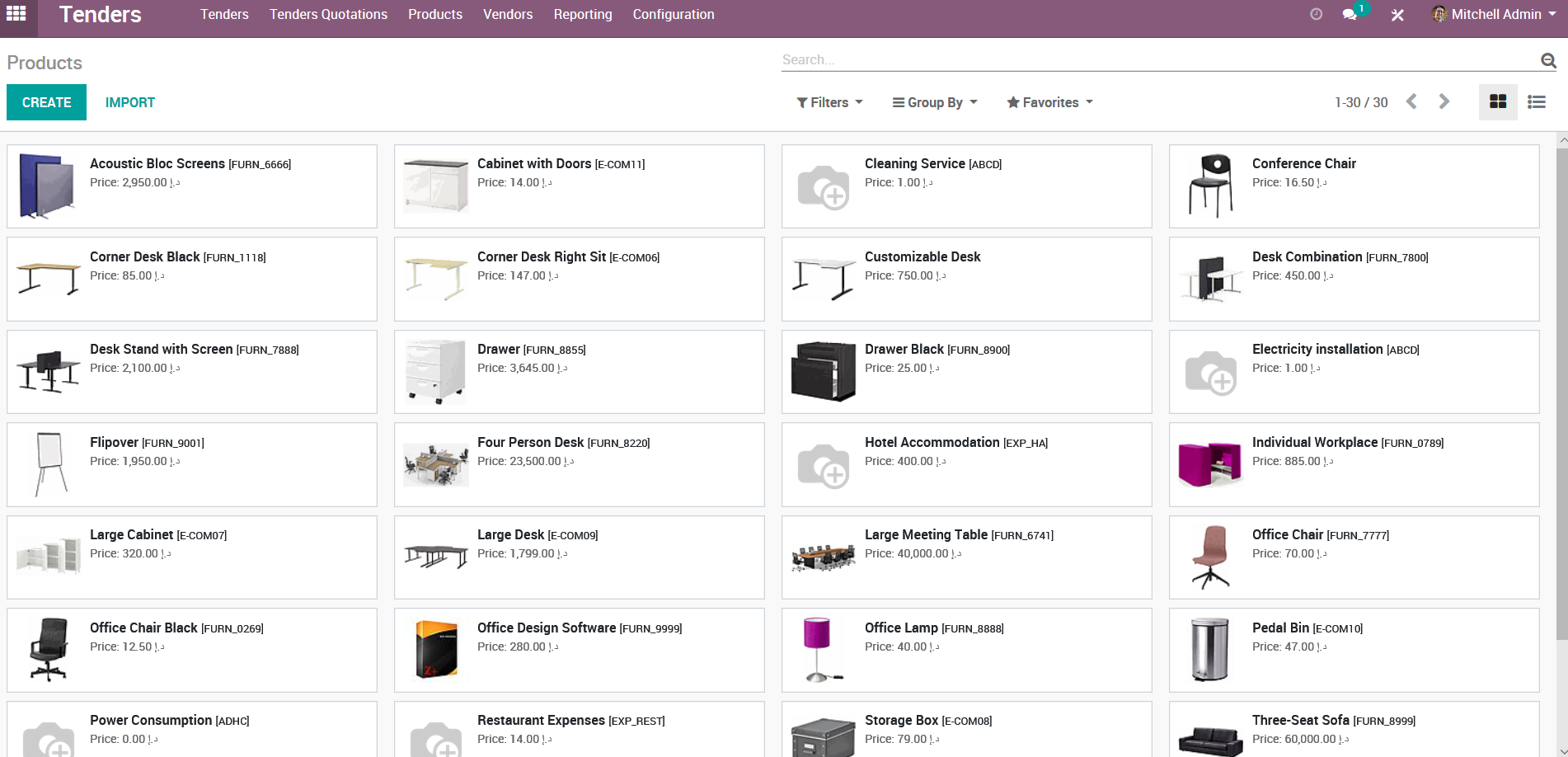Open the chat messages icon
Viewport: 1568px width, 757px height.
click(1350, 15)
